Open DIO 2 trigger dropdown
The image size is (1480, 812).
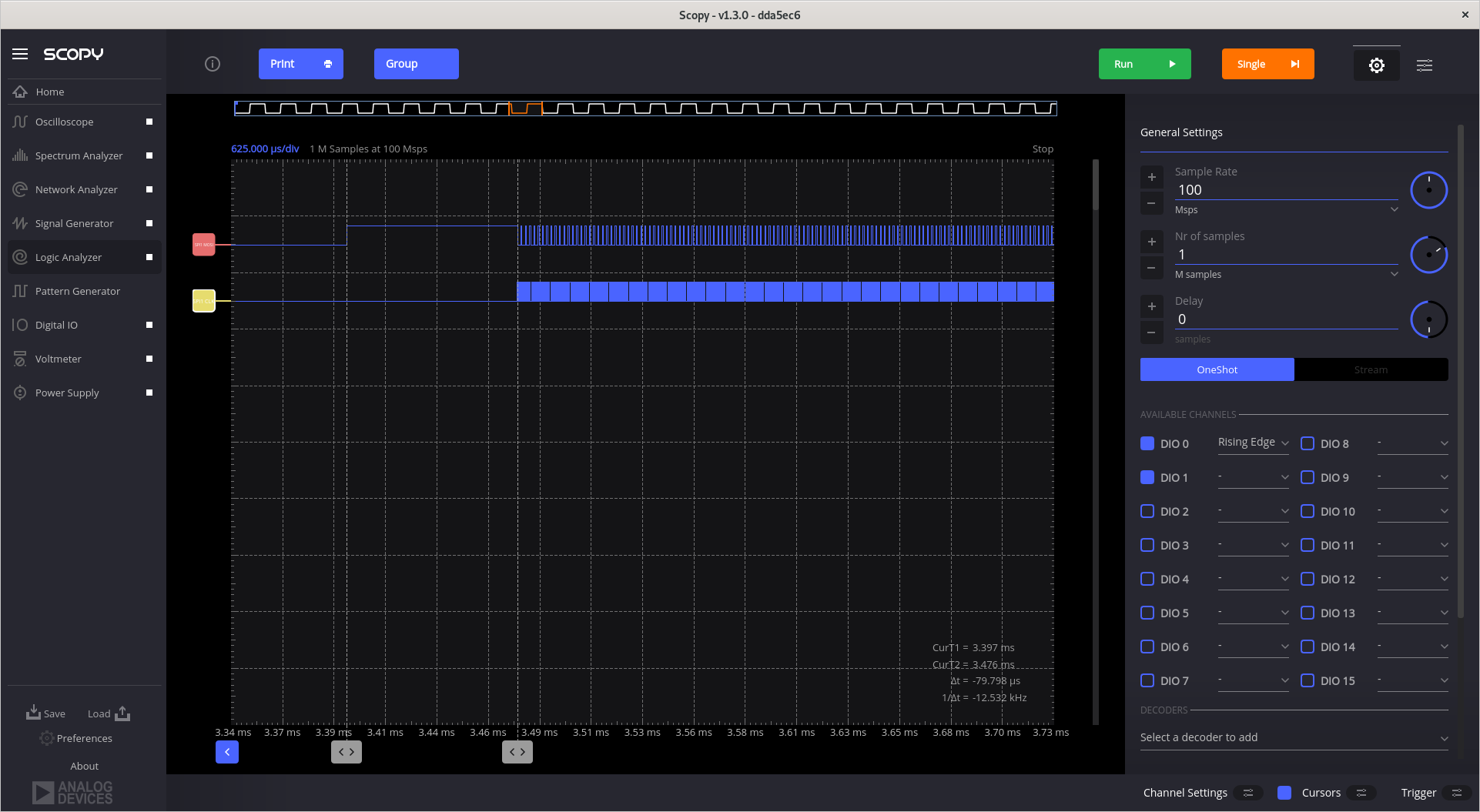coord(1253,511)
